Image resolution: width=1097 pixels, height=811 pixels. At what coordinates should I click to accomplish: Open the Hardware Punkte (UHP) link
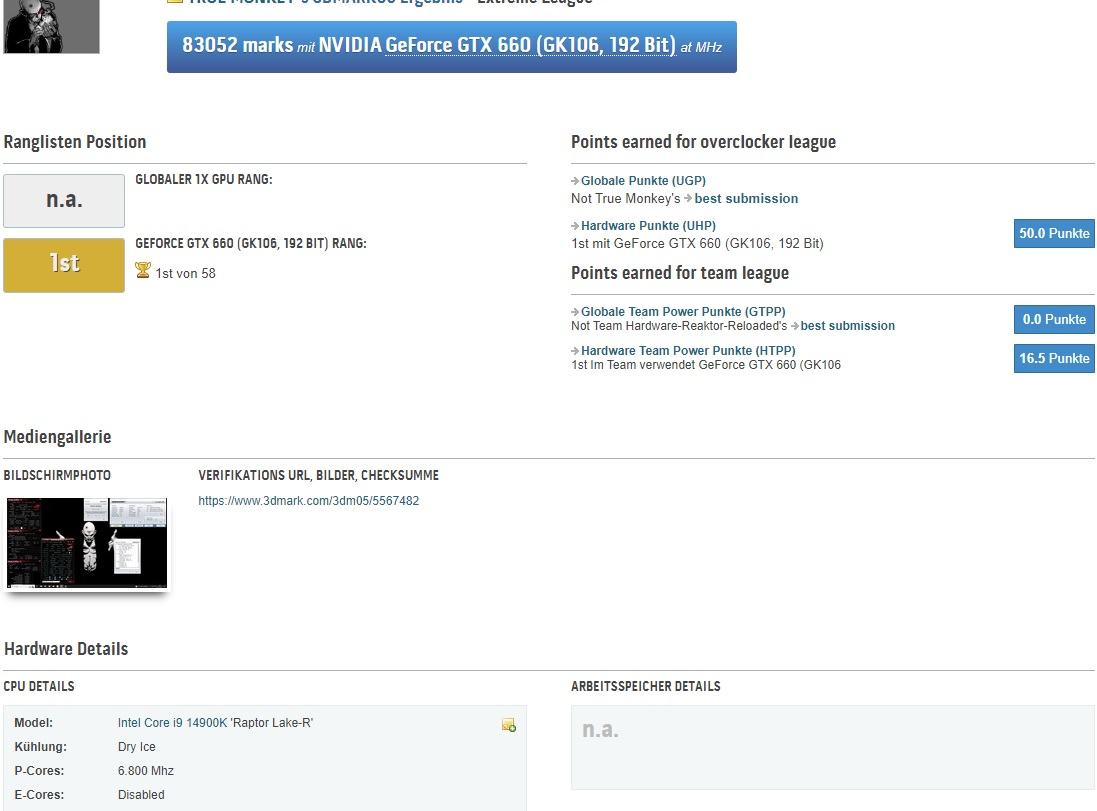(648, 225)
